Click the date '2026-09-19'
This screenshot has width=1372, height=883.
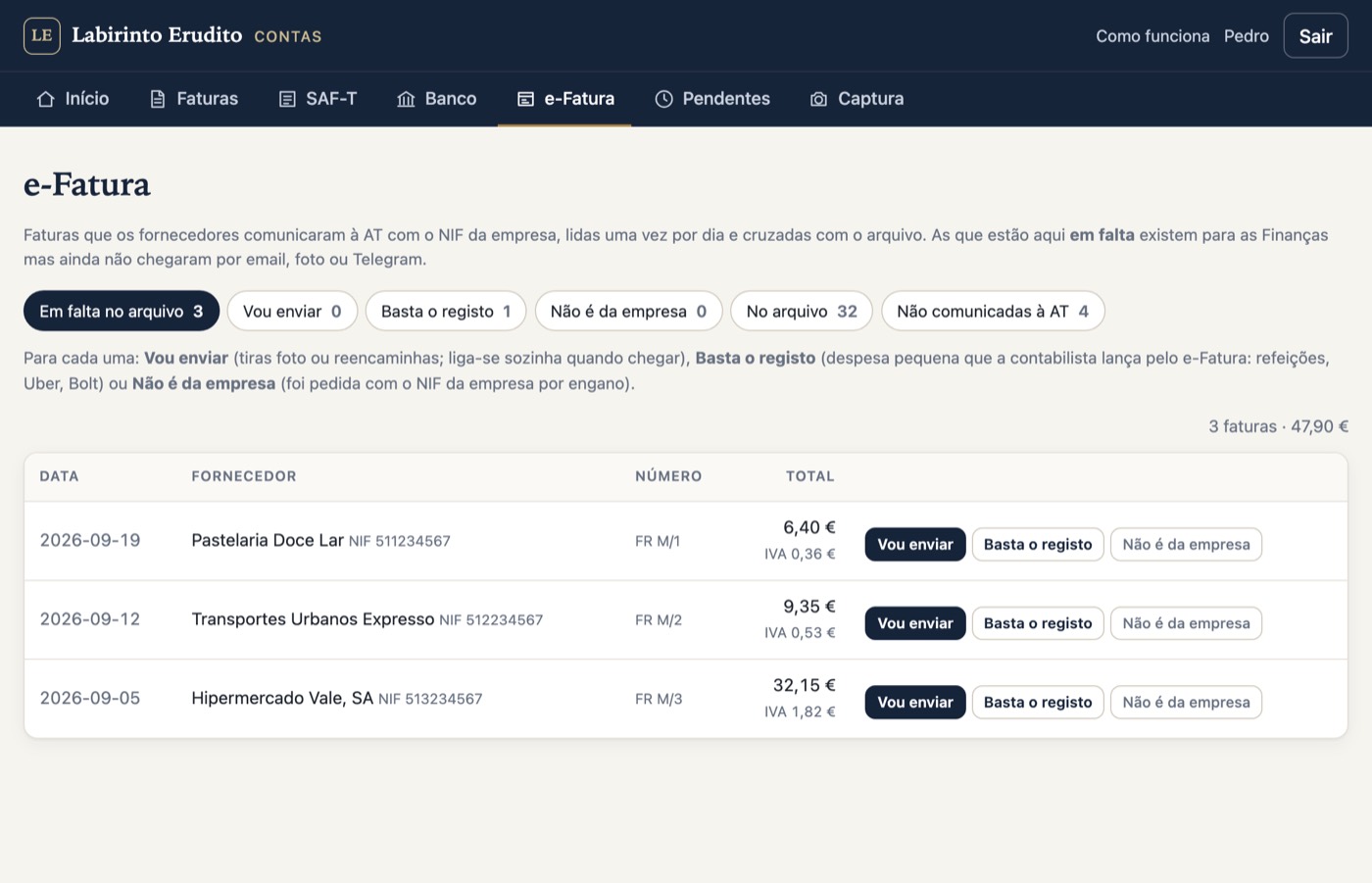(x=90, y=540)
